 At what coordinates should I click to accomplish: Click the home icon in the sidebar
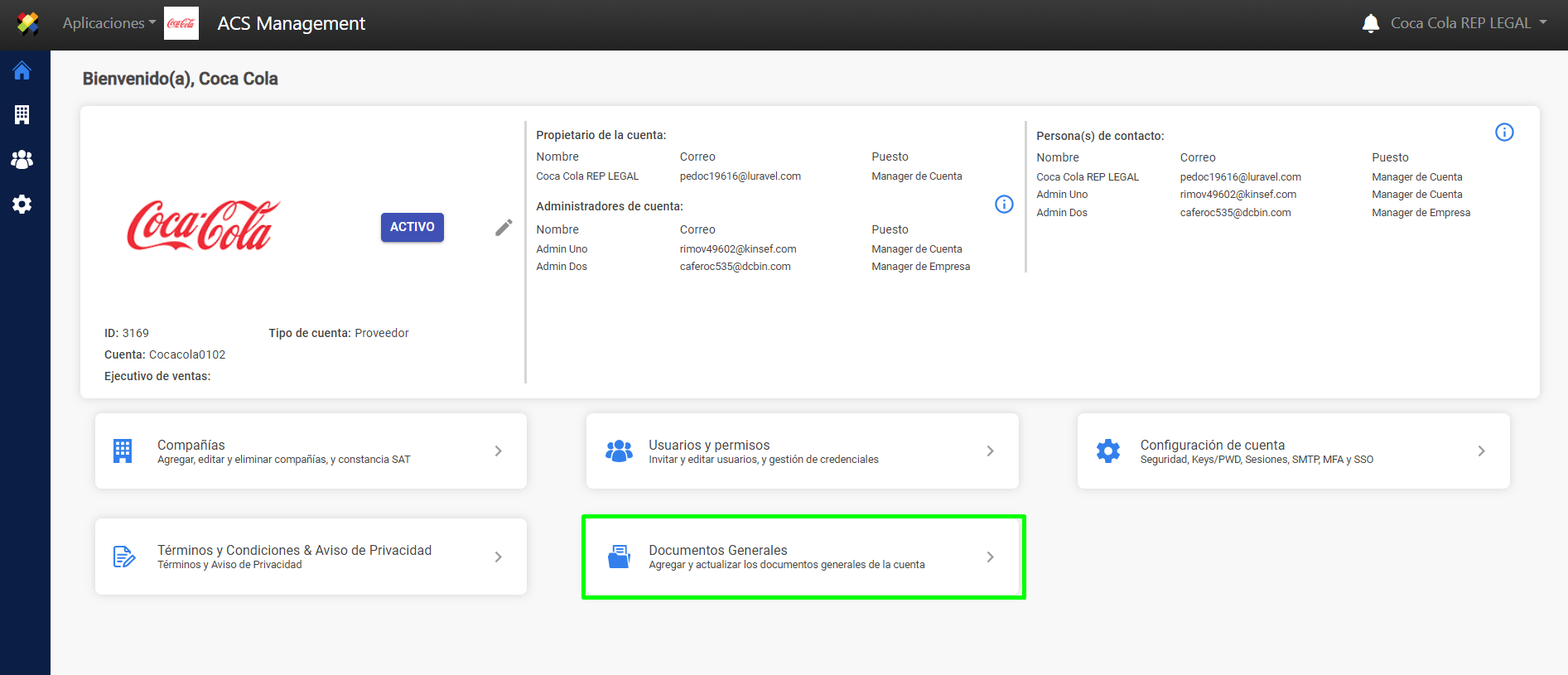point(22,71)
